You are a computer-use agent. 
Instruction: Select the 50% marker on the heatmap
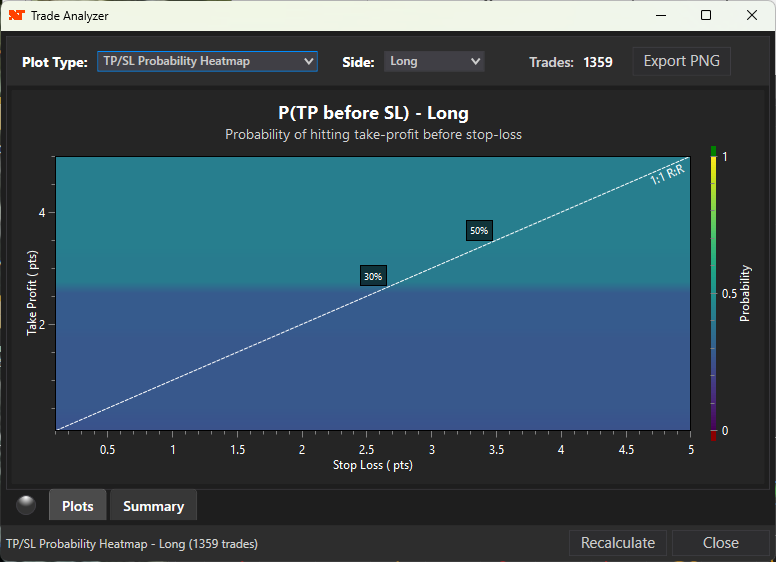479,230
